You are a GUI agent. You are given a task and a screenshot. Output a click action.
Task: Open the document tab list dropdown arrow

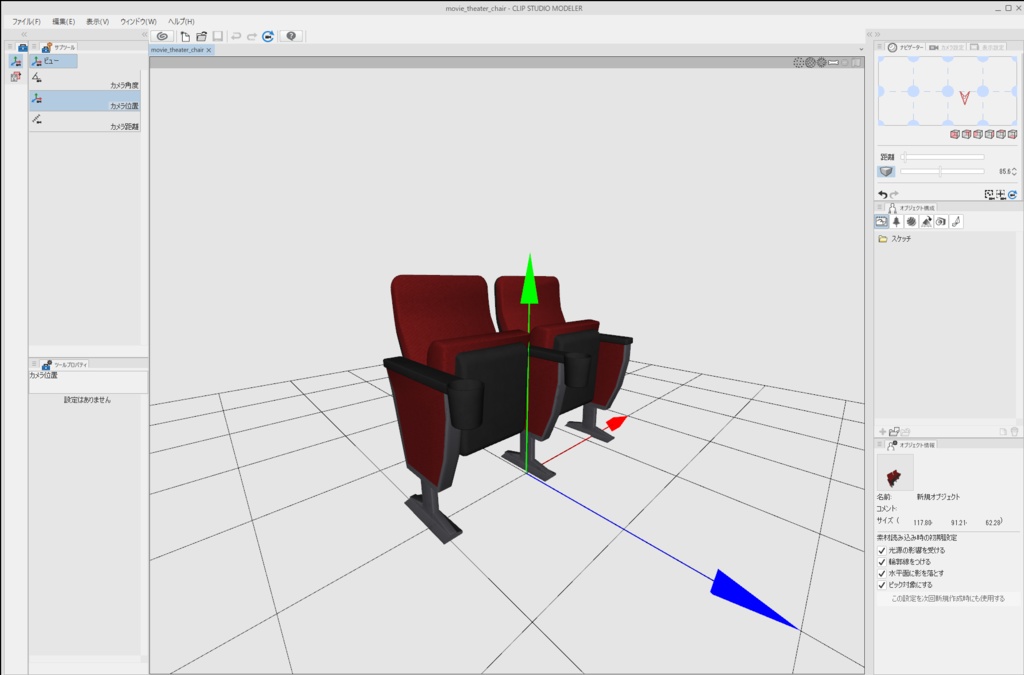tap(861, 50)
